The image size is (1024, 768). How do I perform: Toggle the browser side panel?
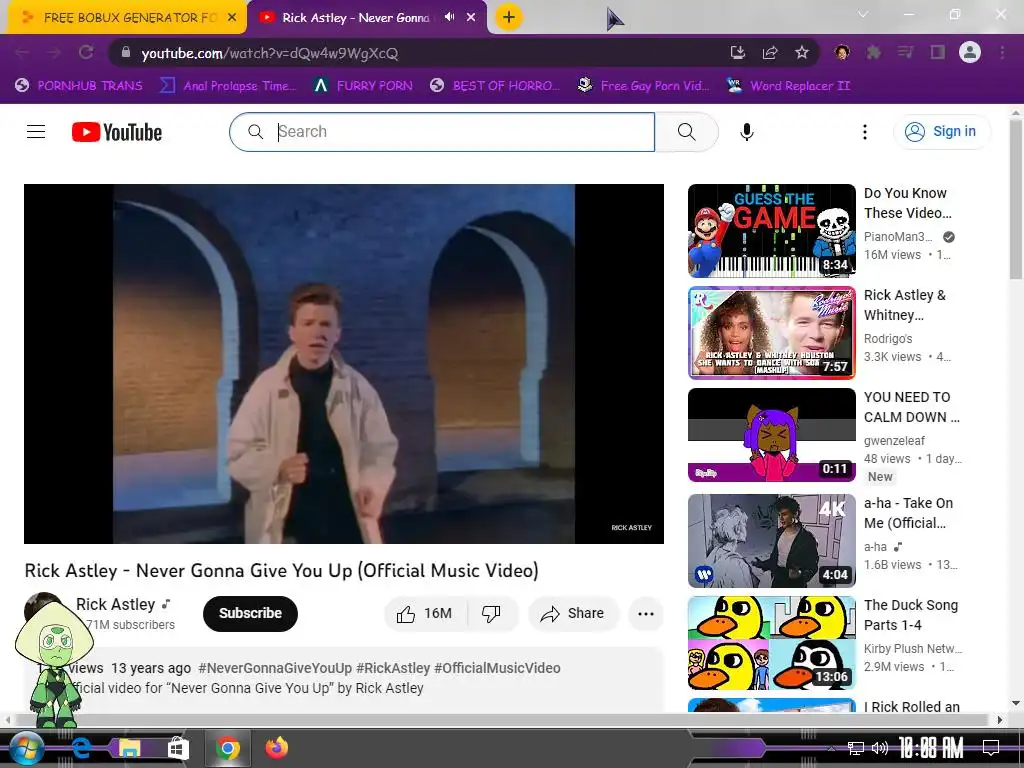tap(937, 52)
